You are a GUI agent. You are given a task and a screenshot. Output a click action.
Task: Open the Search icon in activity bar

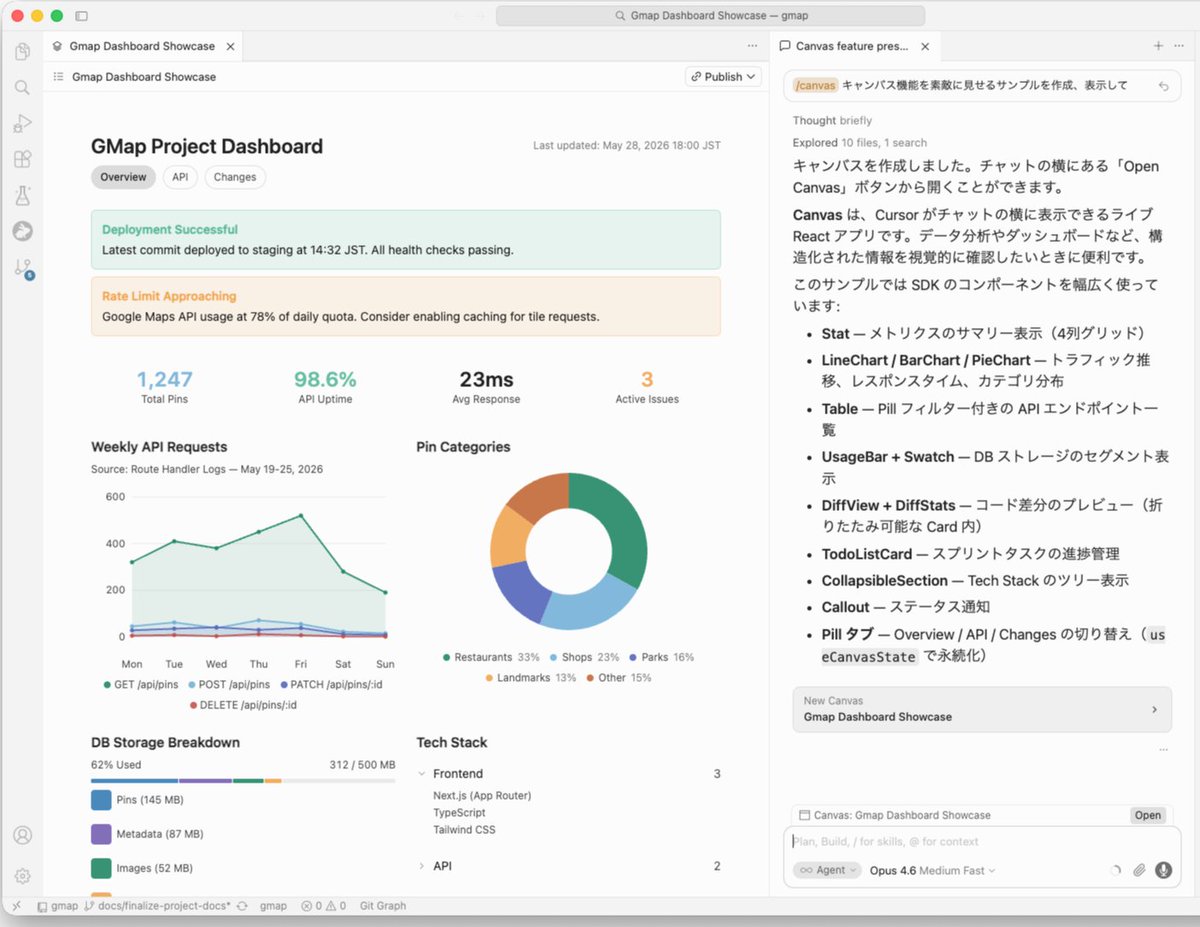[22, 88]
